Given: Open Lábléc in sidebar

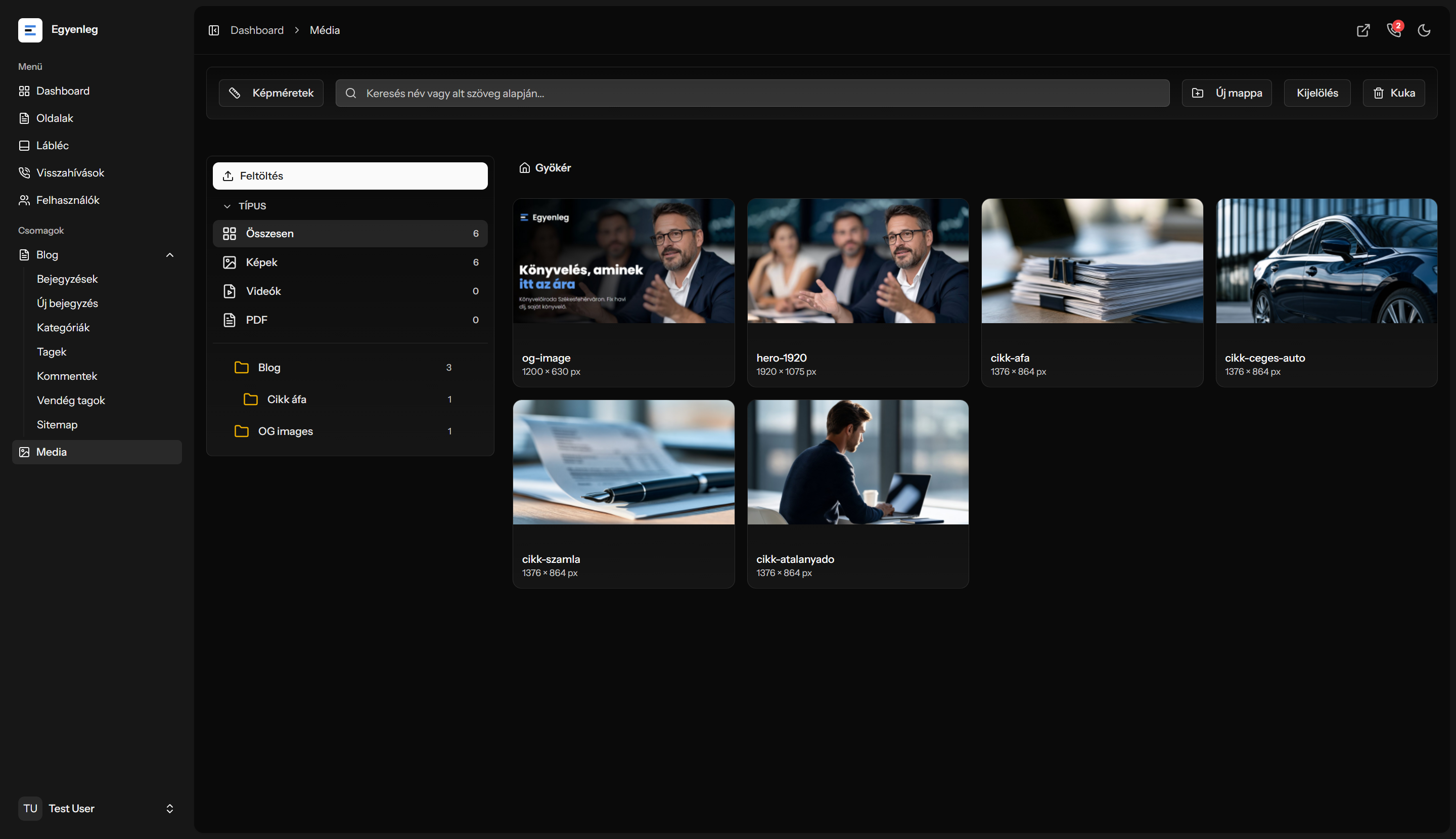Looking at the screenshot, I should point(97,145).
